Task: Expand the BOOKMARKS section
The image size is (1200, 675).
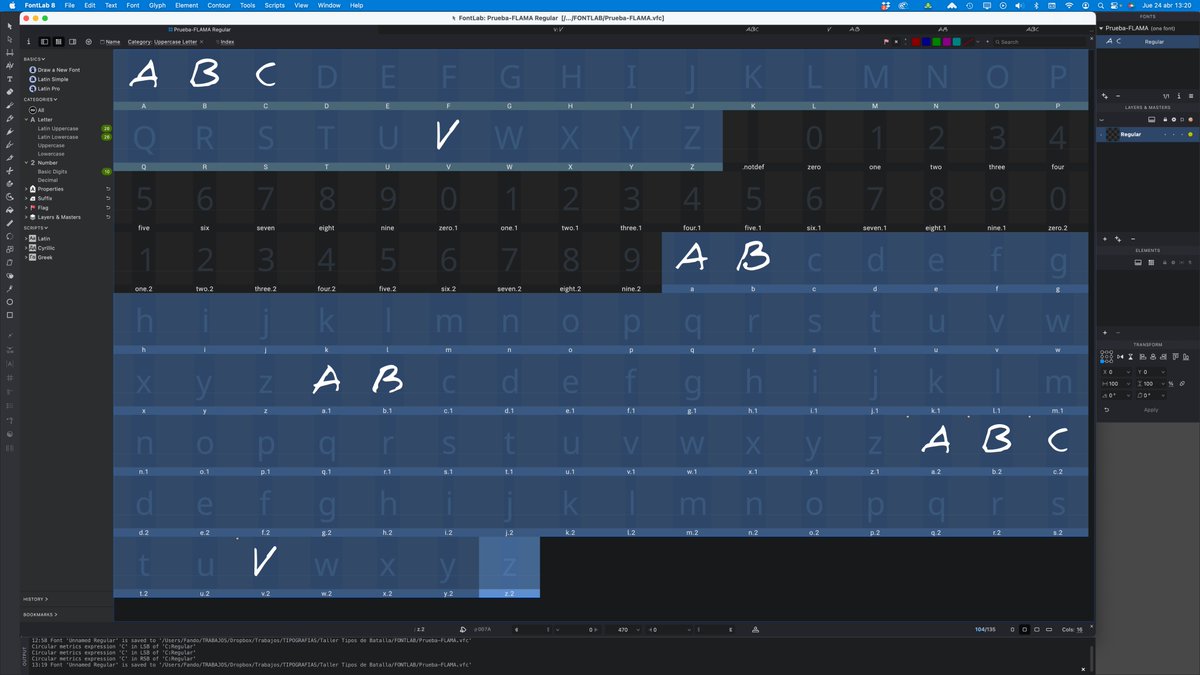Action: click(40, 614)
